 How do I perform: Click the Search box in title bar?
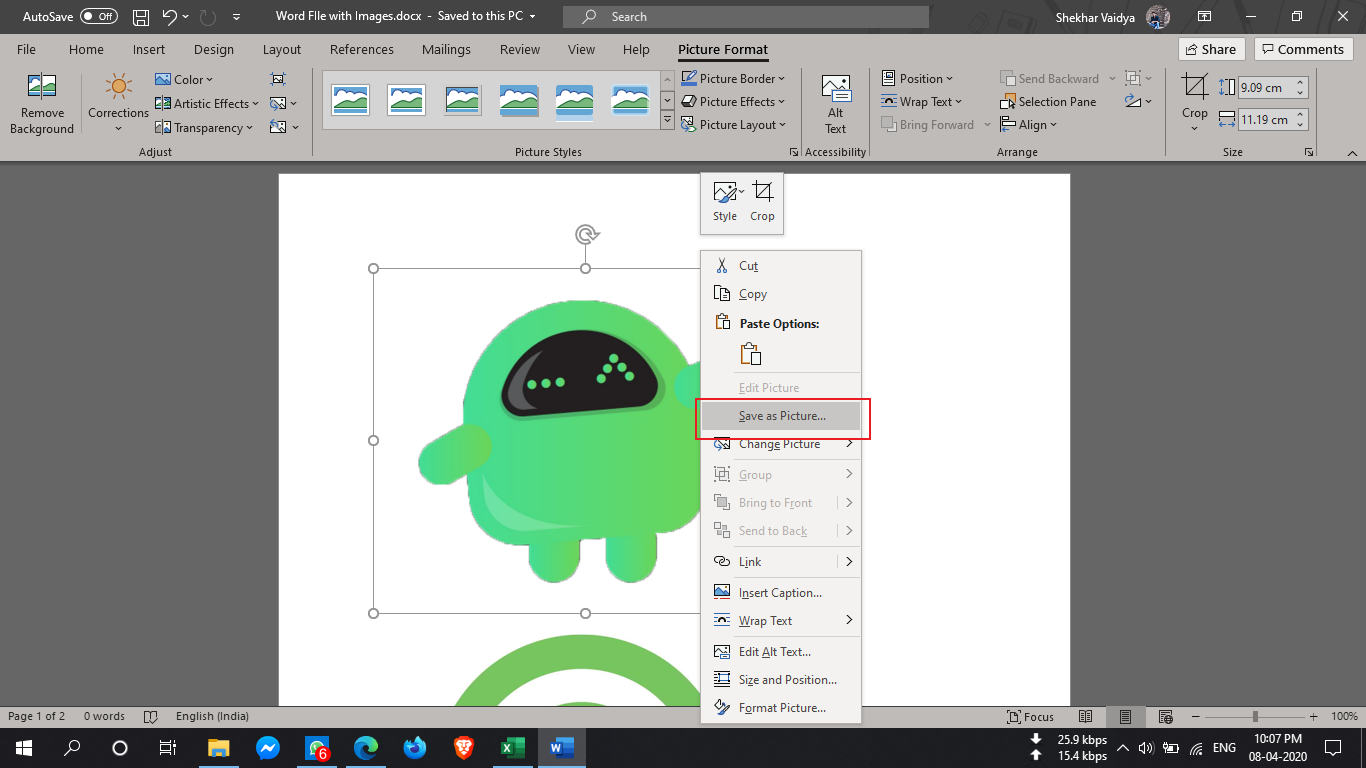(x=745, y=17)
